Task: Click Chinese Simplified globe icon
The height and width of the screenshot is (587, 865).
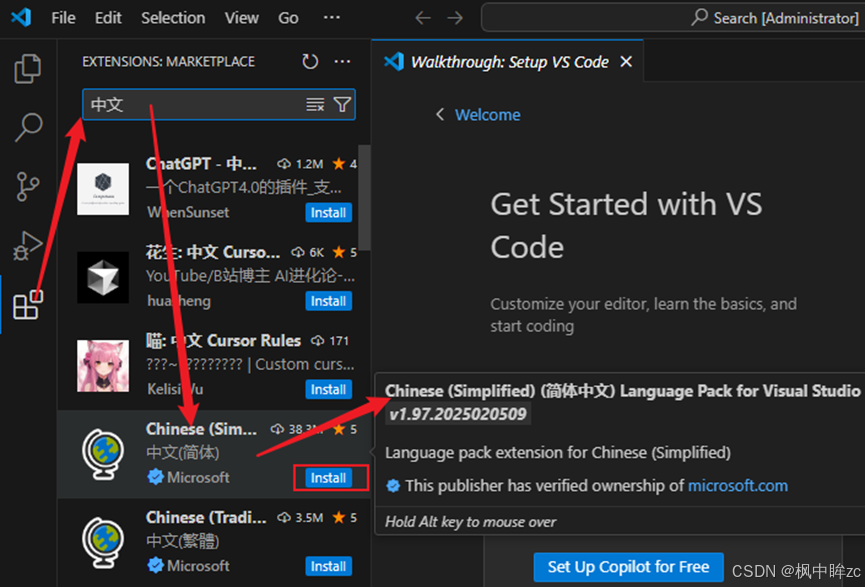Action: pos(103,454)
